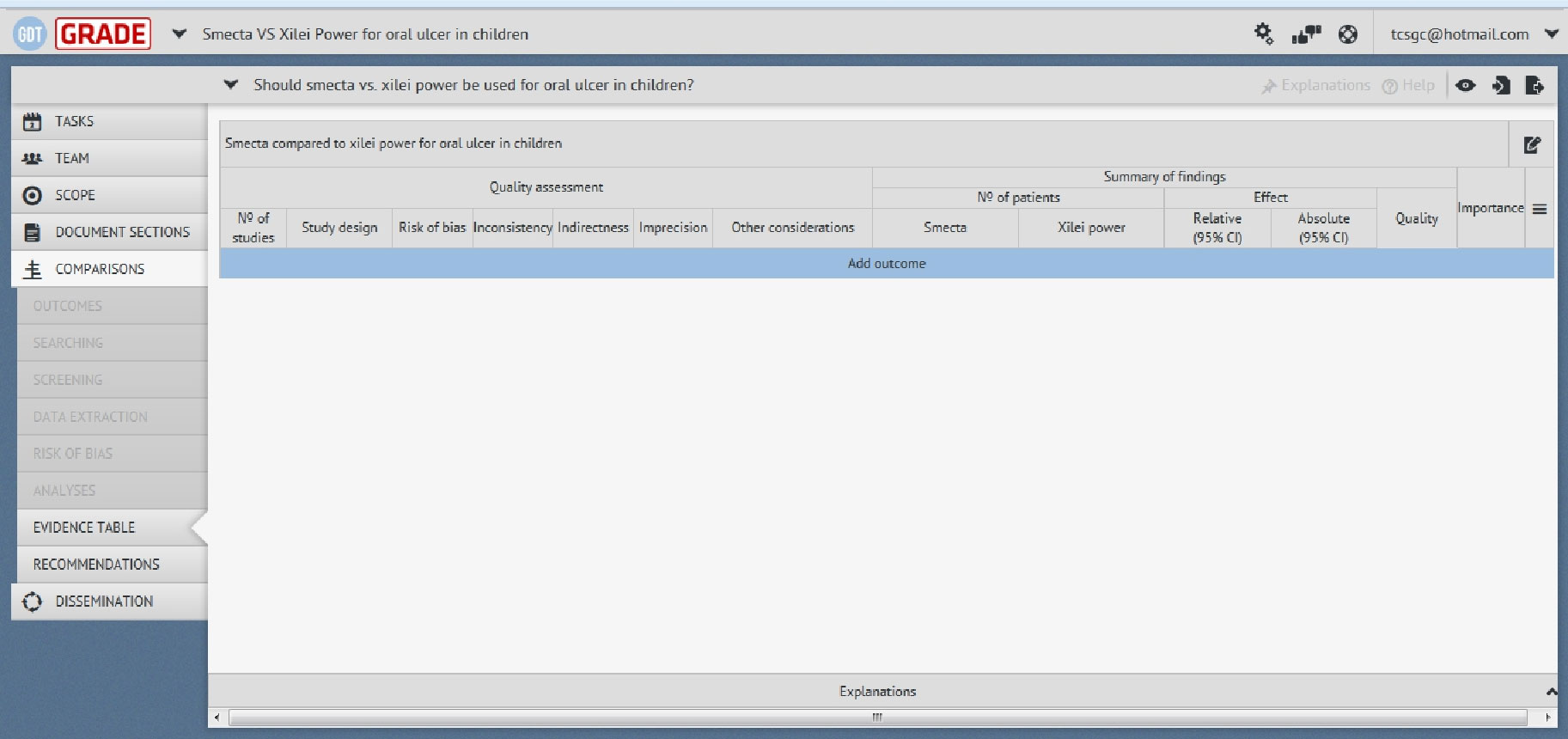The image size is (1568, 739).
Task: Click the document icon beside DOCUMENT SECTIONS
Action: pos(32,232)
